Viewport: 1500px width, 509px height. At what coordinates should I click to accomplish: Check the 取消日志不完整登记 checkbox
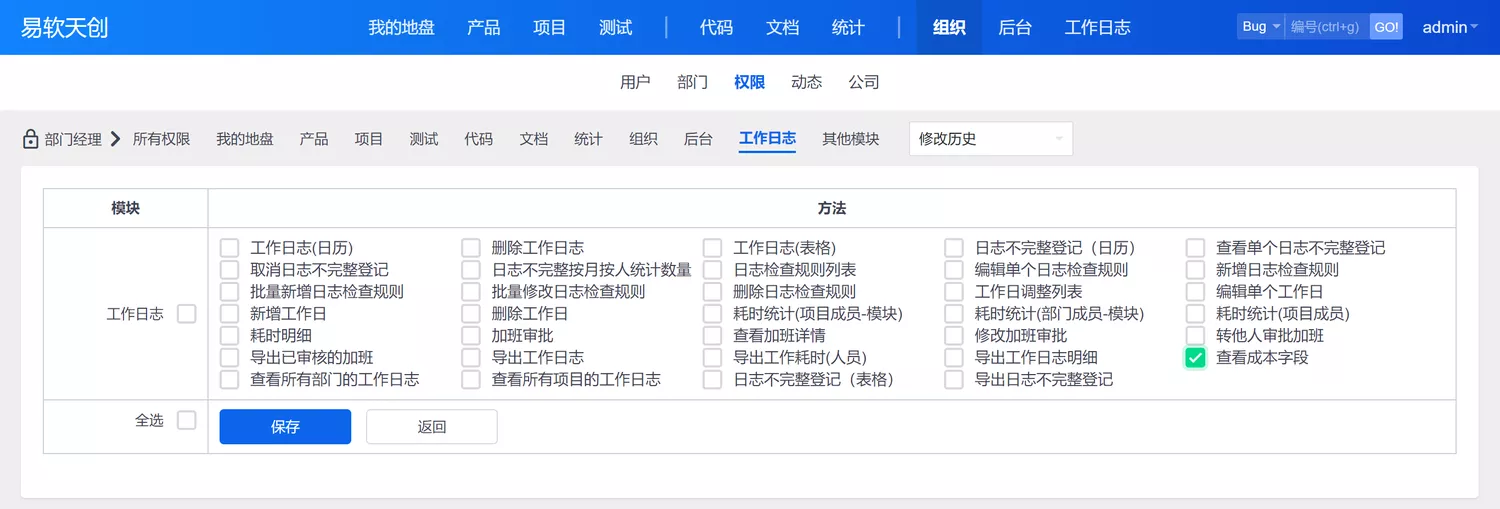click(x=230, y=270)
